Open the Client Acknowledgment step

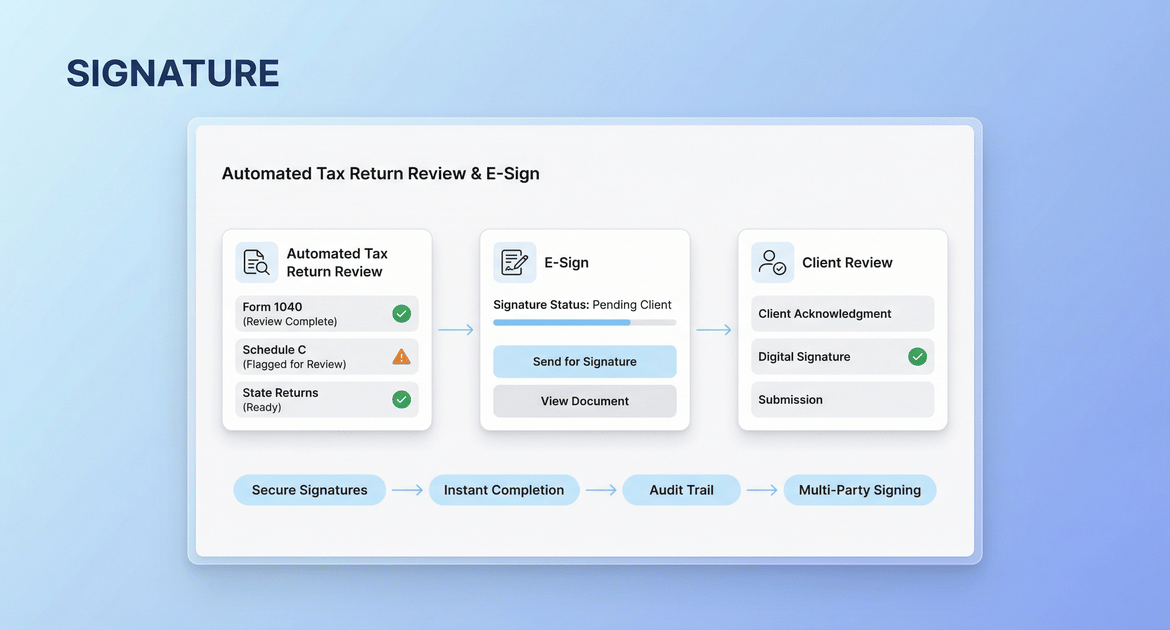tap(842, 314)
